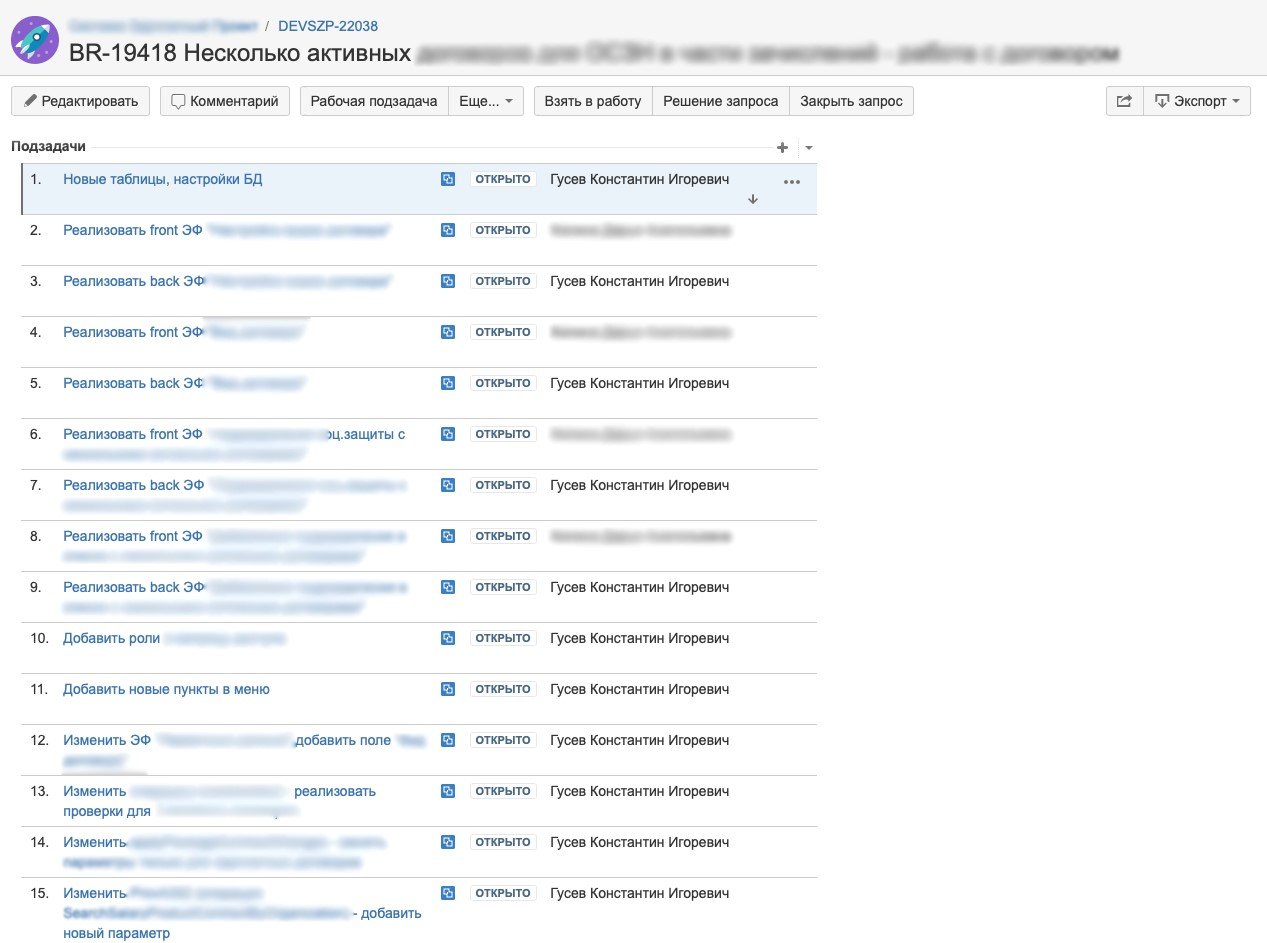Click subtask type icon in row 9
Image resolution: width=1267 pixels, height=943 pixels.
coord(448,588)
